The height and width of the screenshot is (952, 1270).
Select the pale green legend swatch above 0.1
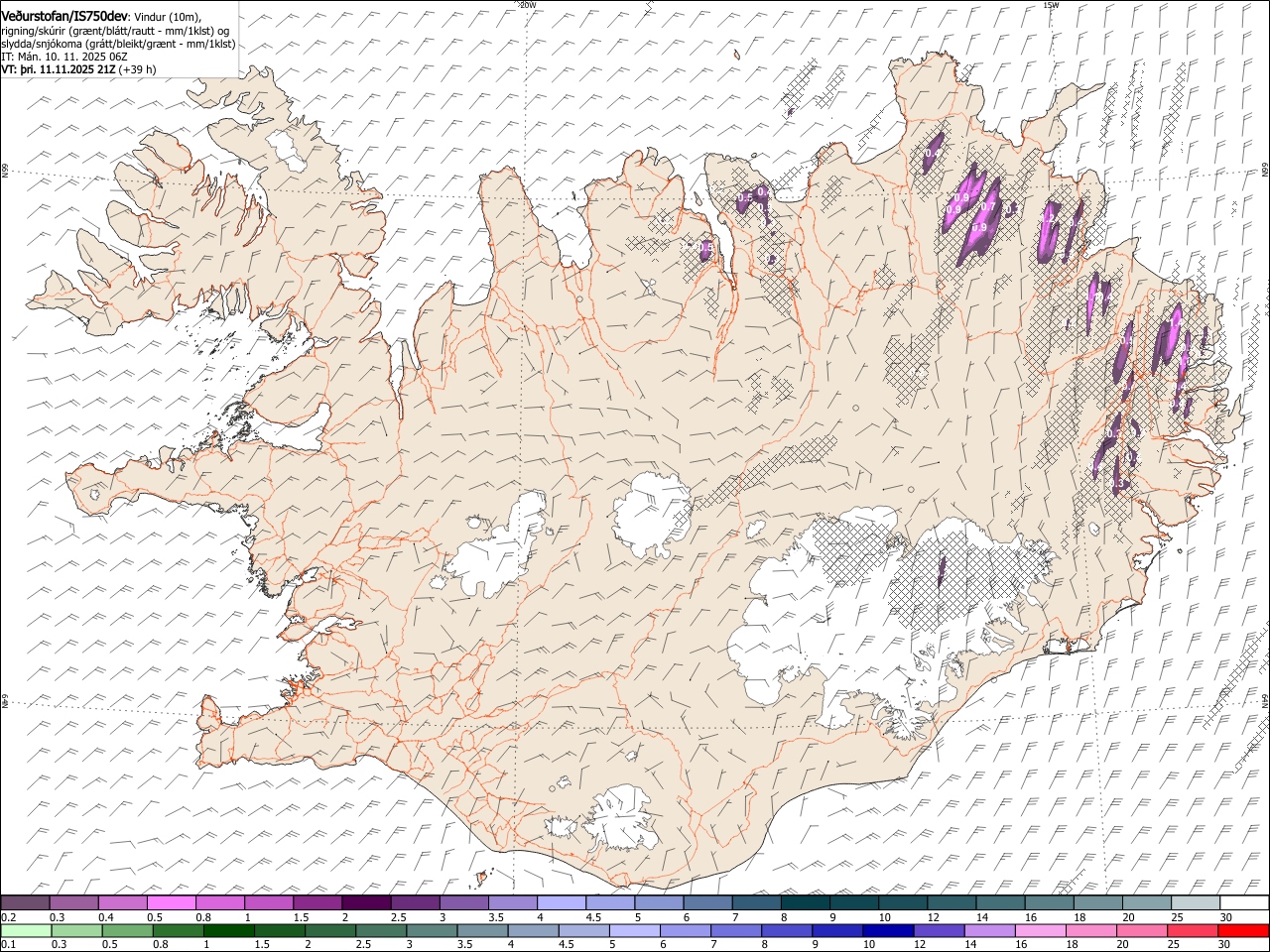tap(26, 930)
